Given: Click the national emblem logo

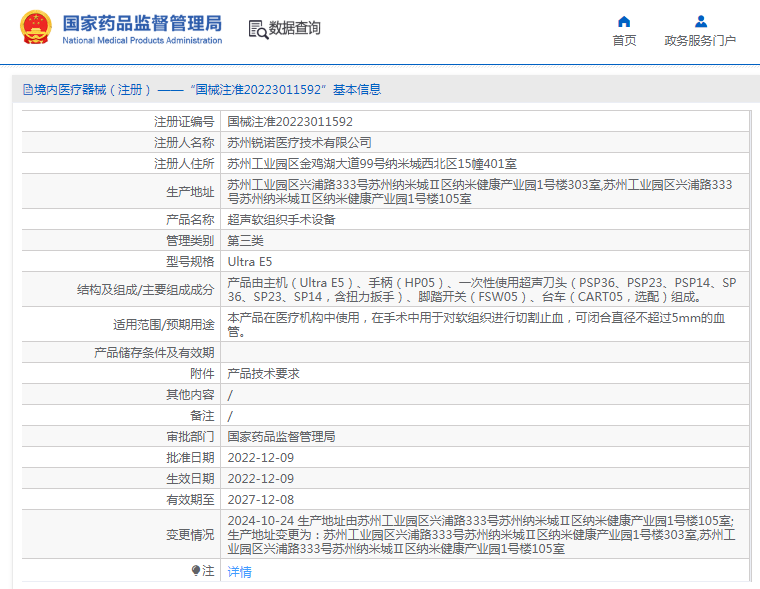Looking at the screenshot, I should coord(35,27).
